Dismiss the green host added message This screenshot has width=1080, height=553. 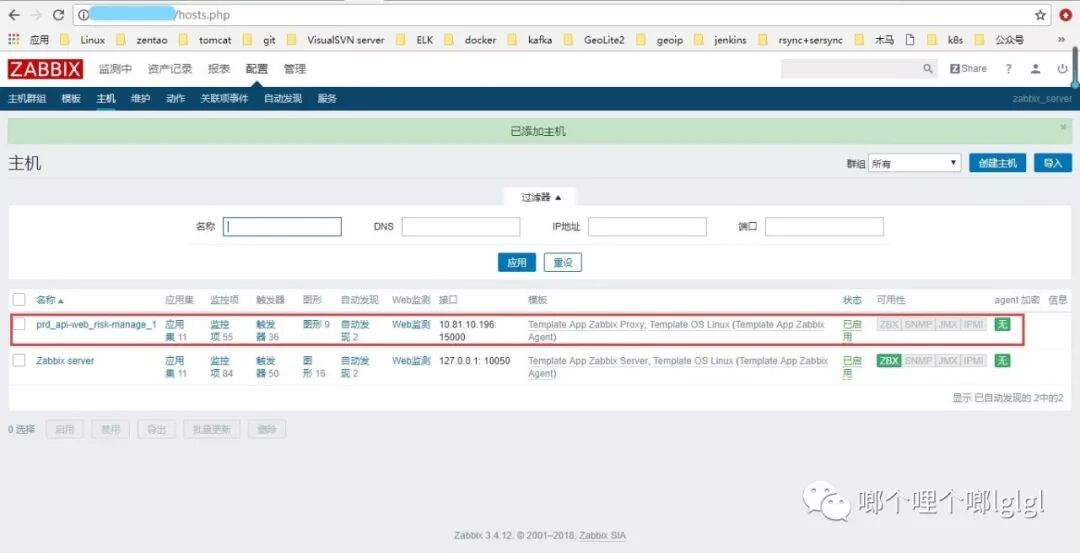point(1063,127)
